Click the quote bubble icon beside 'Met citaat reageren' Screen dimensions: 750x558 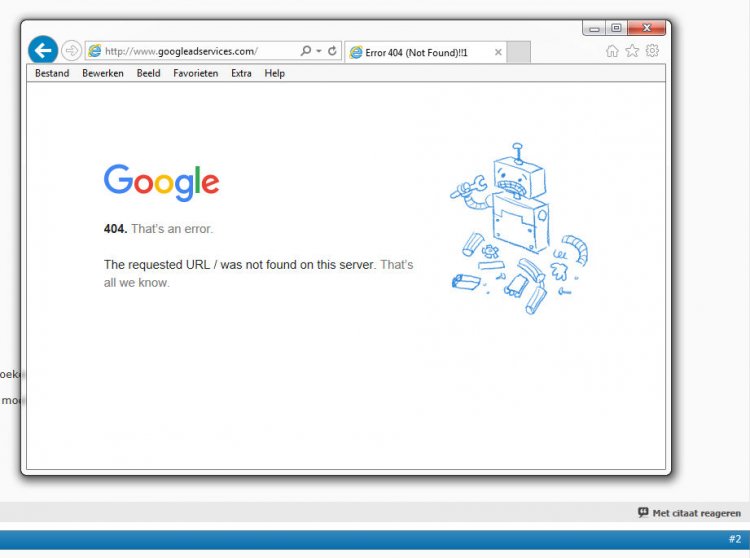click(643, 513)
